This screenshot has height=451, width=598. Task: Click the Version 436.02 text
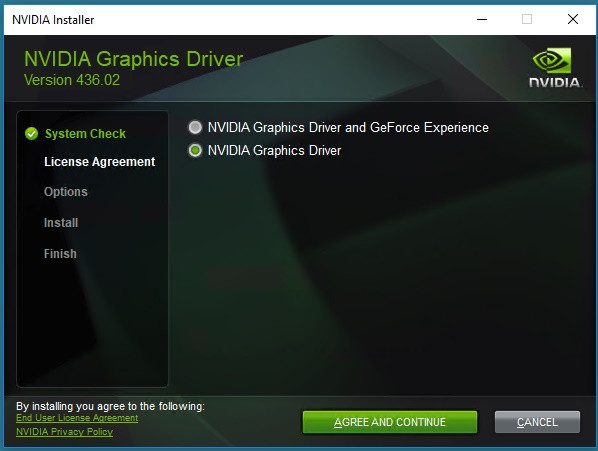[72, 80]
